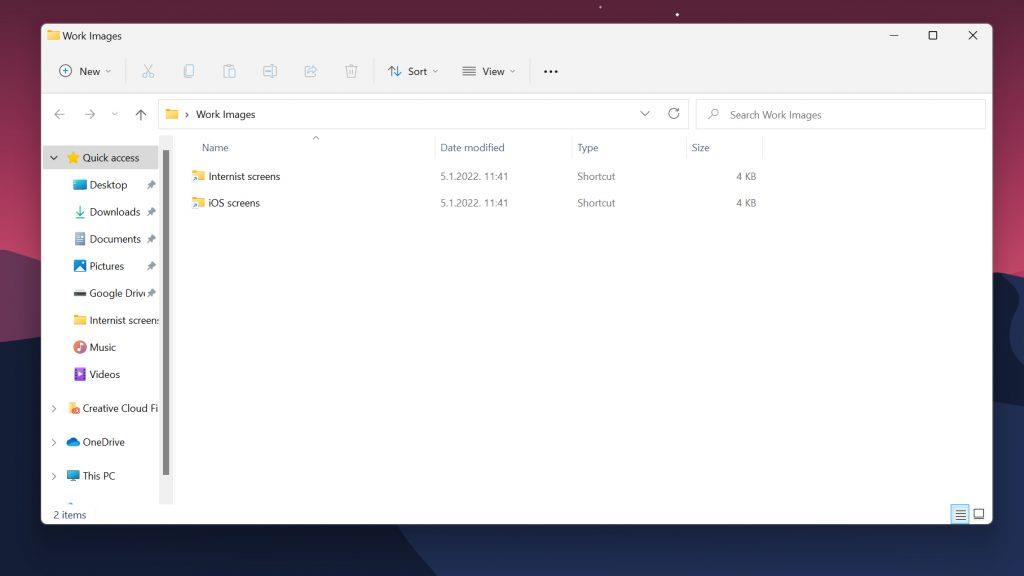The width and height of the screenshot is (1024, 576).
Task: Select Downloads in navigation pane
Action: coord(115,212)
